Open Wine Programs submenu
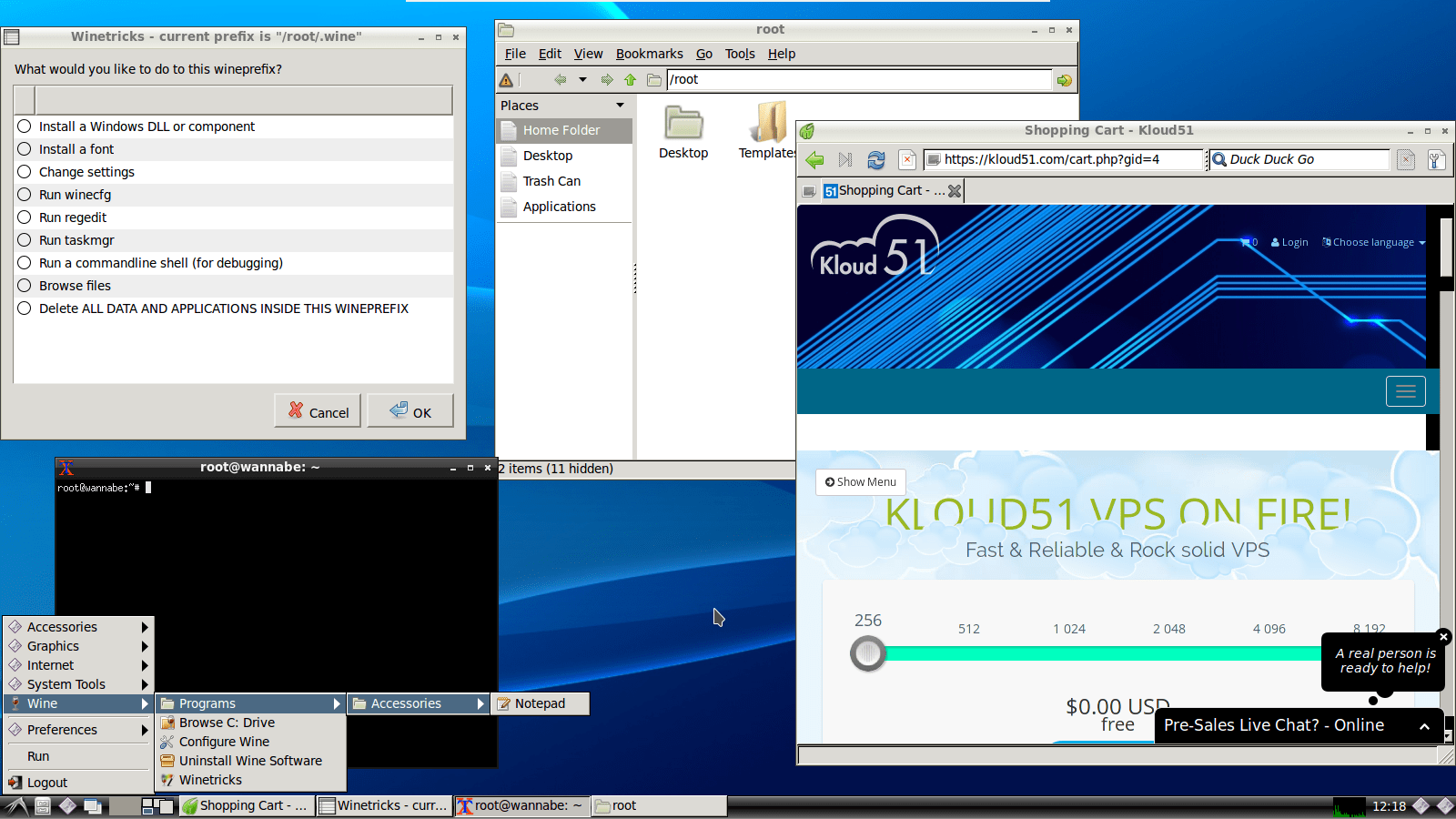 (251, 703)
